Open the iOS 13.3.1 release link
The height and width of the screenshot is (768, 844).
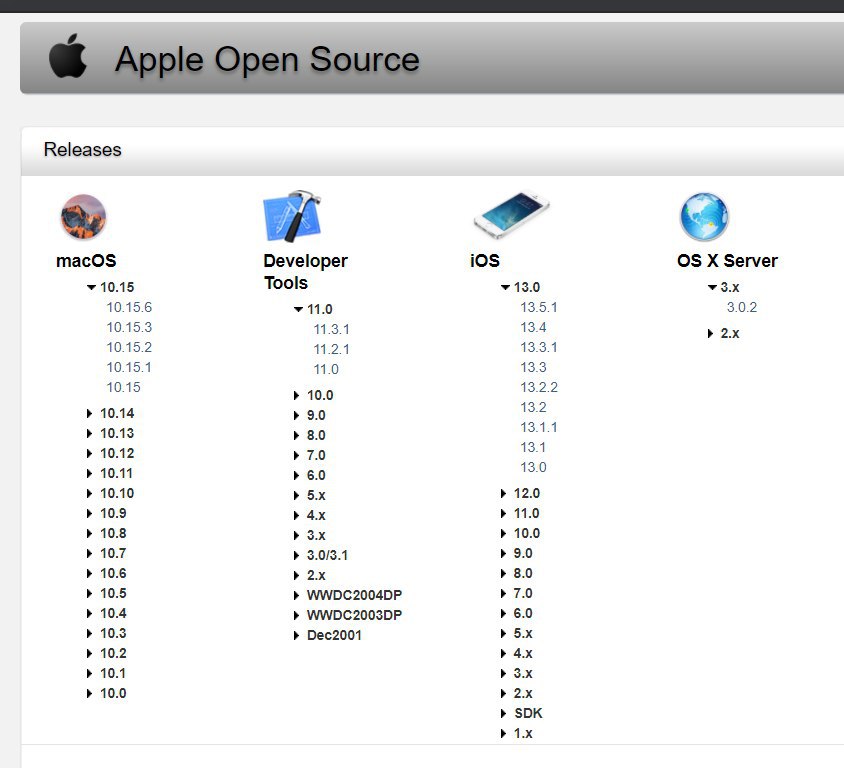(539, 347)
